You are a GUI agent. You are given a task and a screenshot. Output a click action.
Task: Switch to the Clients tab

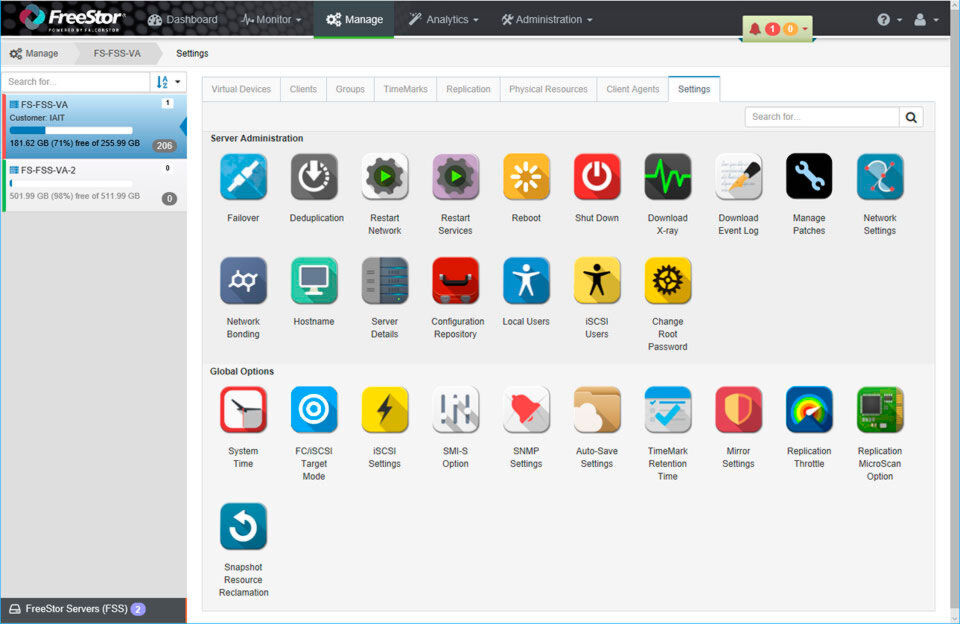[x=303, y=89]
